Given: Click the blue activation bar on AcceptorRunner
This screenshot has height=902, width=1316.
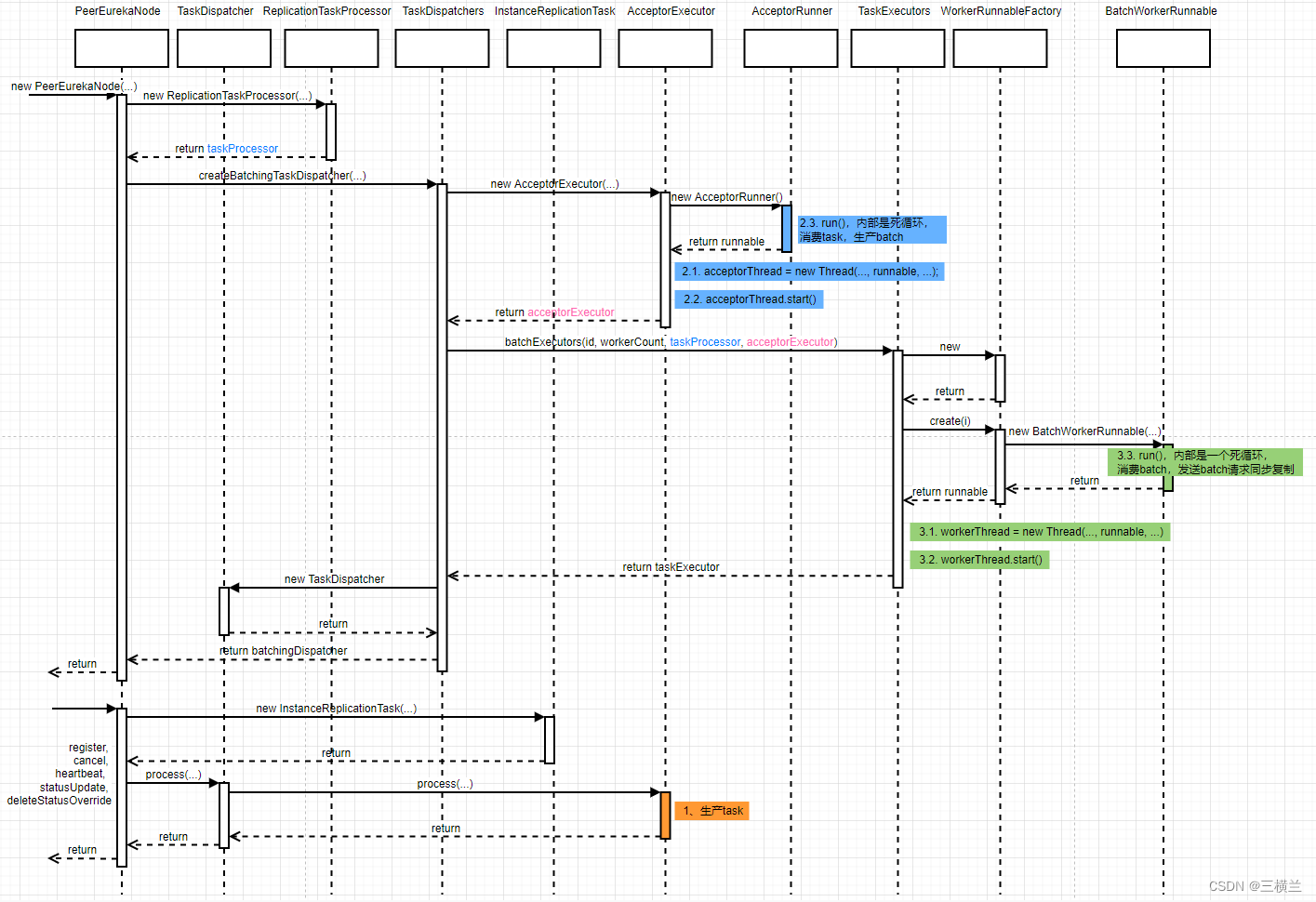Looking at the screenshot, I should (787, 229).
